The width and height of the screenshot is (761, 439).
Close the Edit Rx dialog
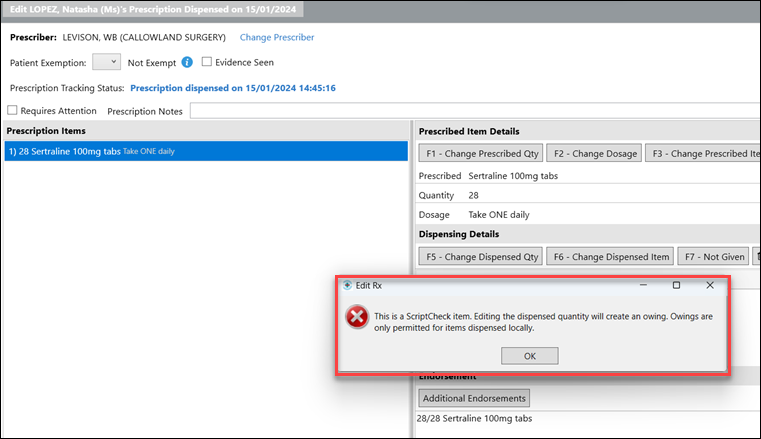(710, 285)
